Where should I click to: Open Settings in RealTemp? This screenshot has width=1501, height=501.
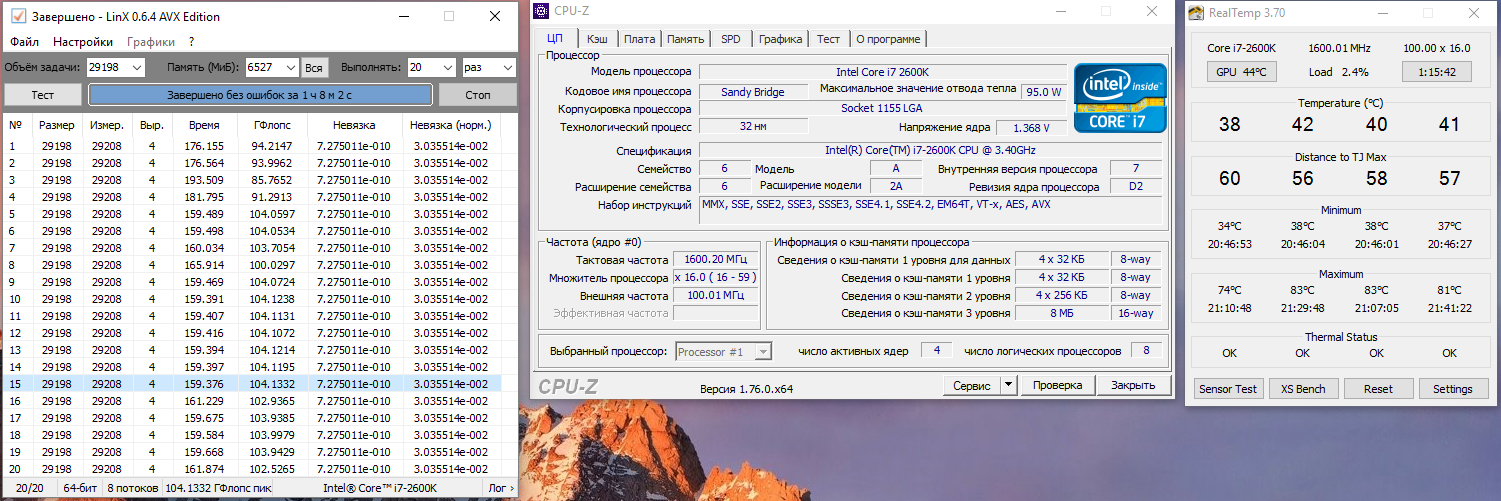point(1452,389)
